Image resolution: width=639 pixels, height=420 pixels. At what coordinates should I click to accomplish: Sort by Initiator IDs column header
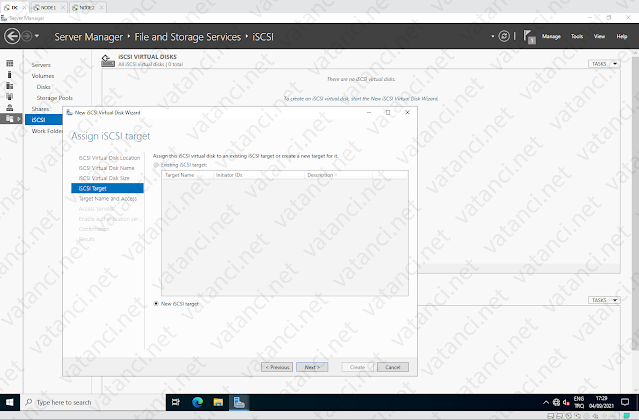click(259, 175)
